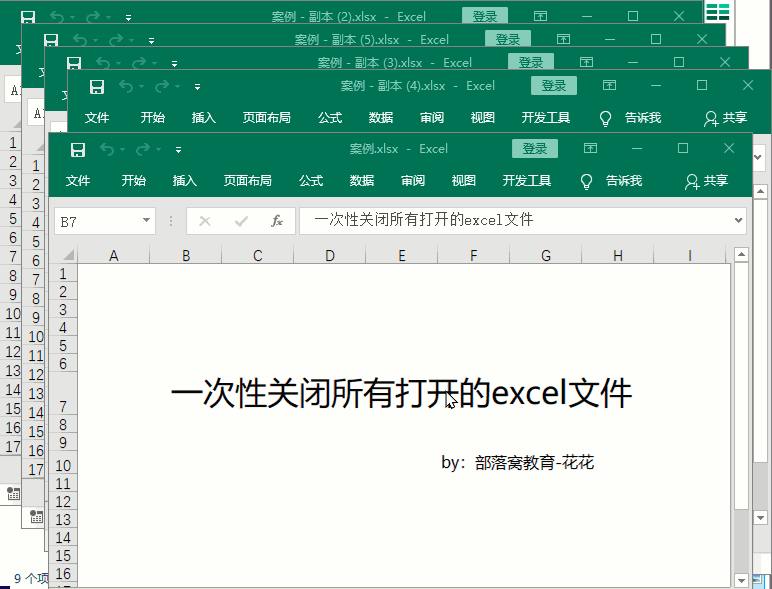This screenshot has width=772, height=589.
Task: Save 案例 - 副本 (4).xlsx with its save icon
Action: [97, 87]
